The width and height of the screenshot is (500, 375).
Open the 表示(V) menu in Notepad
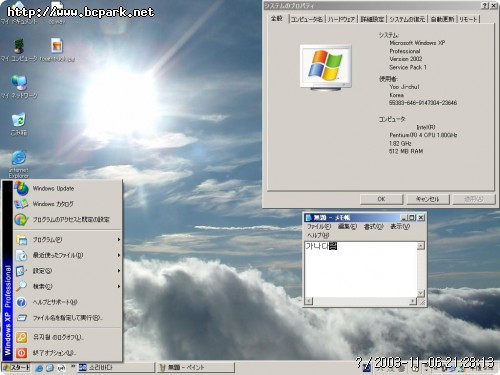[x=400, y=226]
